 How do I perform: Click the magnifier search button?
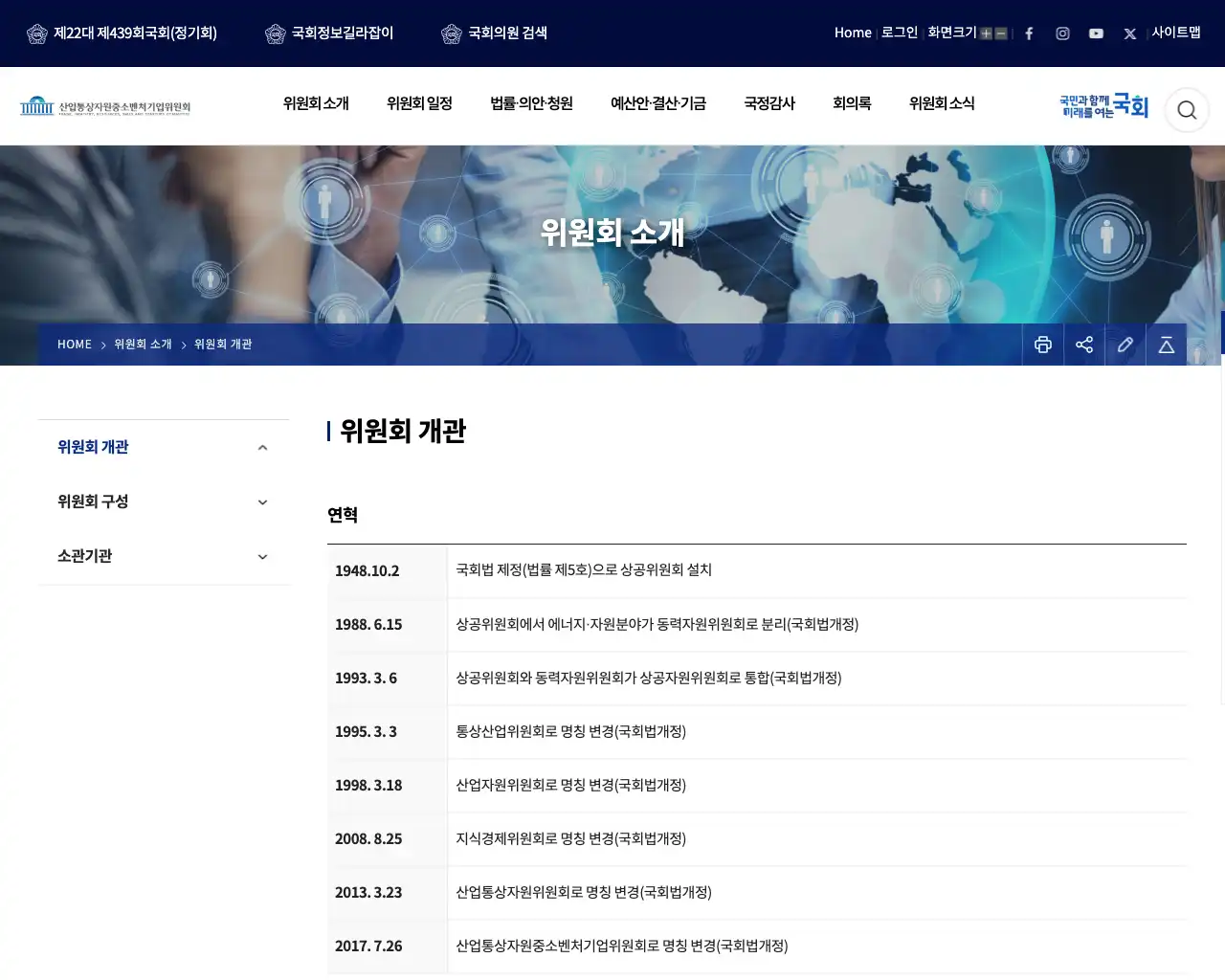1187,110
